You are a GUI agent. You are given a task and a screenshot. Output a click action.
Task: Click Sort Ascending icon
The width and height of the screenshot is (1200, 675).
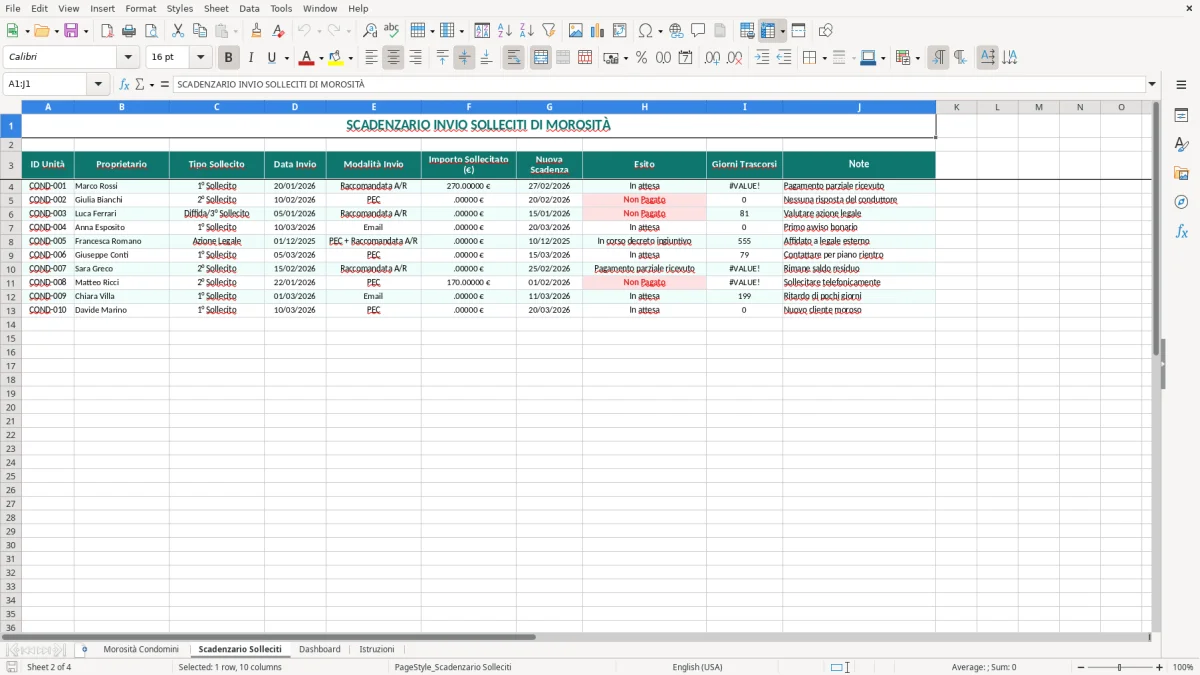tap(505, 31)
